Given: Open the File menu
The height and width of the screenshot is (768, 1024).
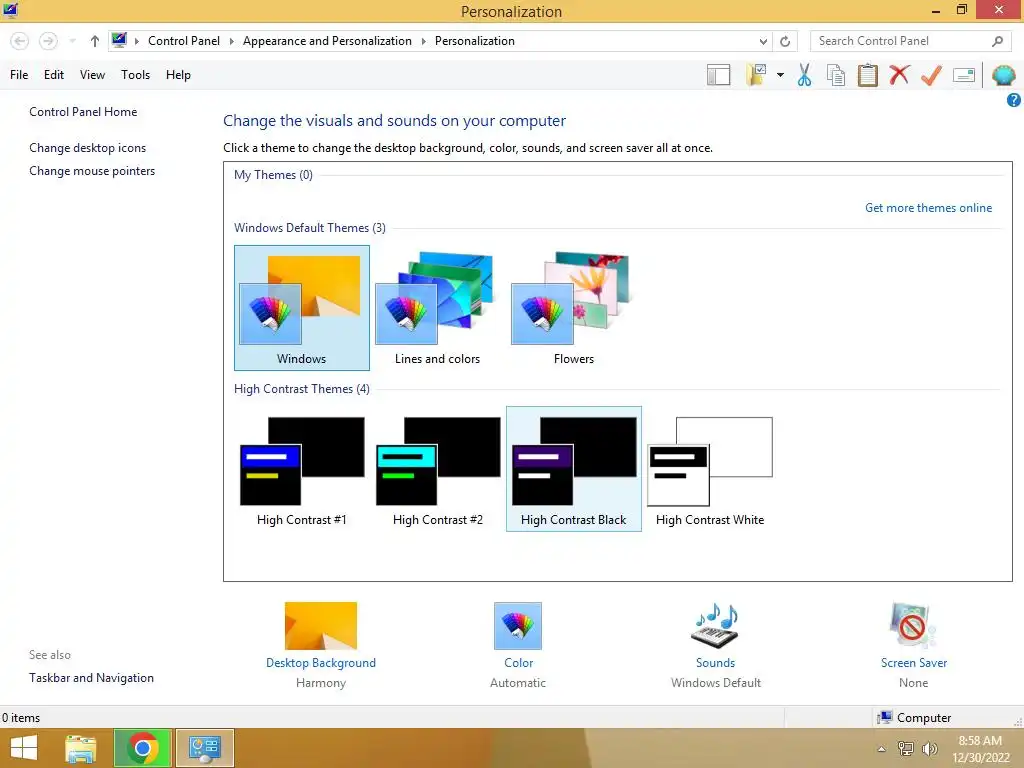Looking at the screenshot, I should (x=19, y=75).
